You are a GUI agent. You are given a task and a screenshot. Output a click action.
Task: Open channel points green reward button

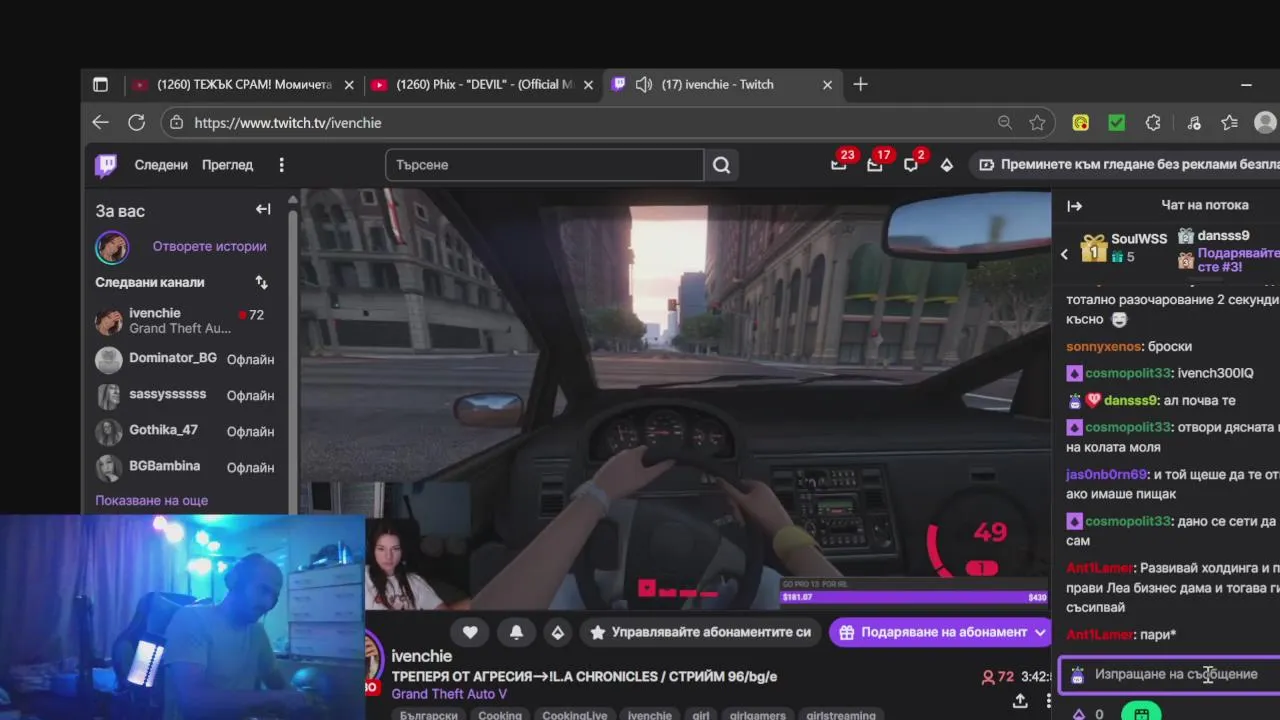tap(1141, 713)
